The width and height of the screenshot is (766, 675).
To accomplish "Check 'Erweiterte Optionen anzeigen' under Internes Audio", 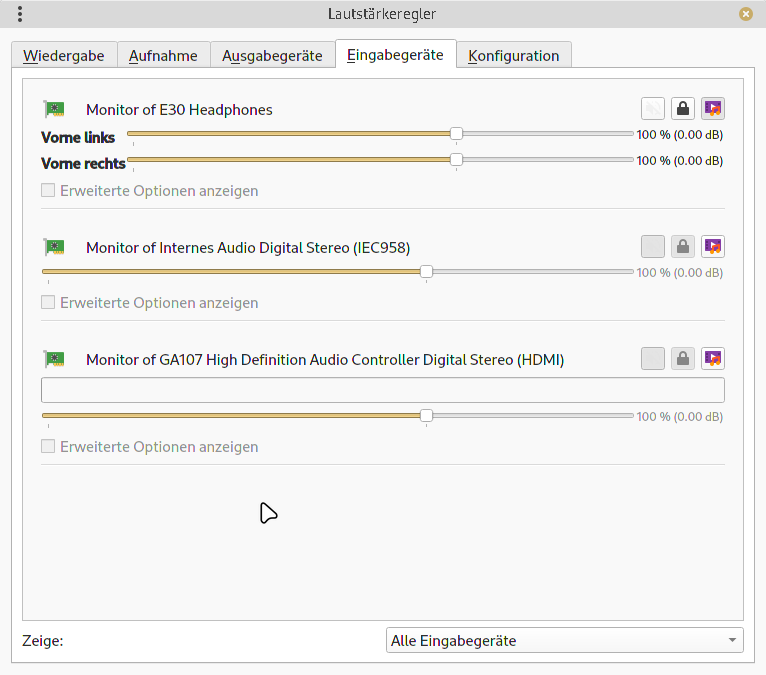I will coord(48,302).
